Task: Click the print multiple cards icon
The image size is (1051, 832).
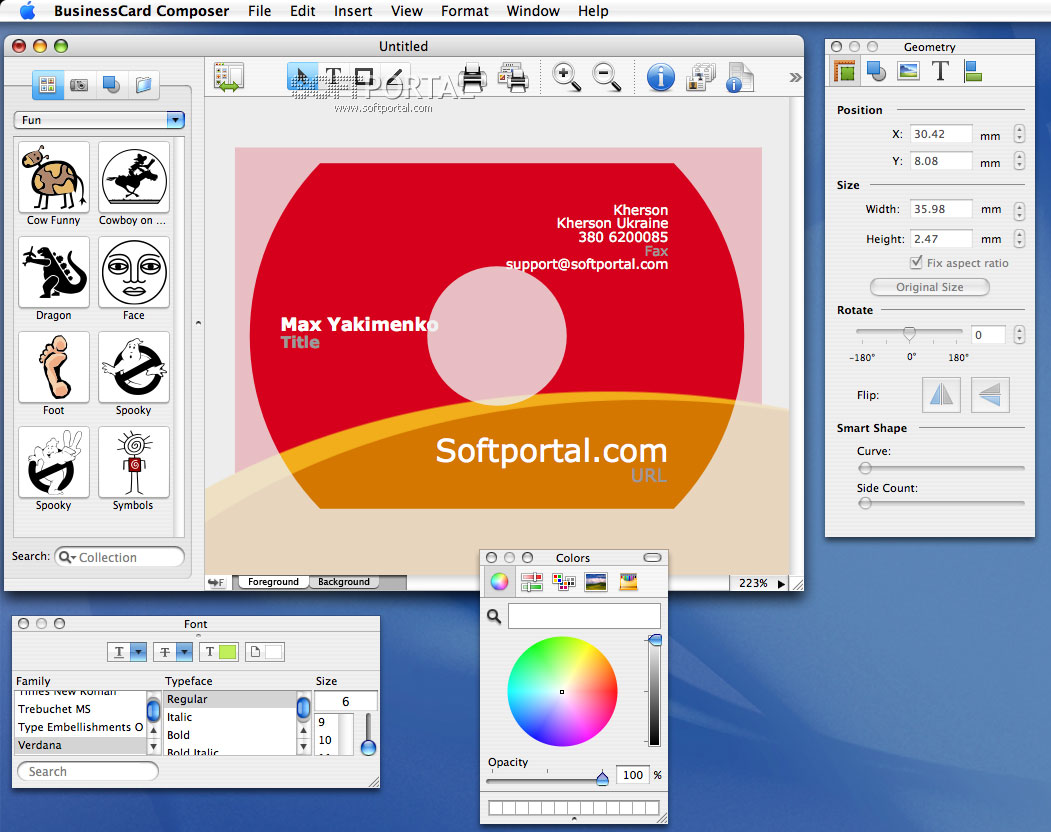Action: [x=513, y=77]
